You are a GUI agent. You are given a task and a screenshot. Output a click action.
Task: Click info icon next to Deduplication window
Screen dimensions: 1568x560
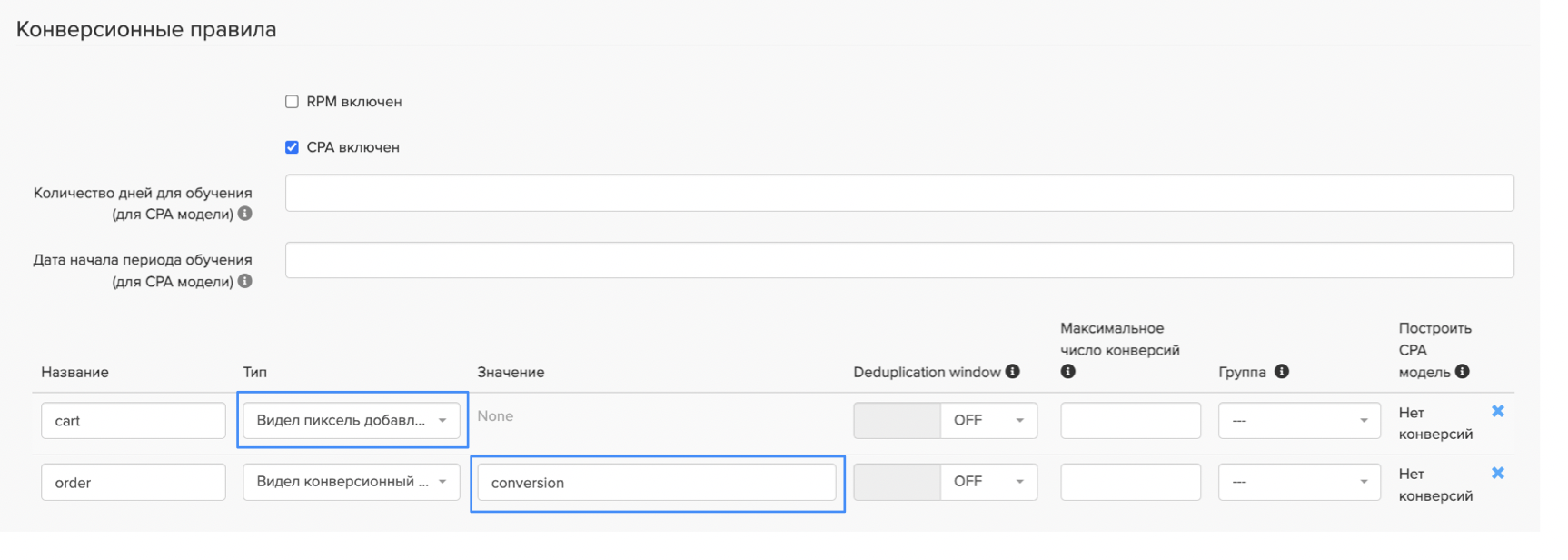[1012, 372]
